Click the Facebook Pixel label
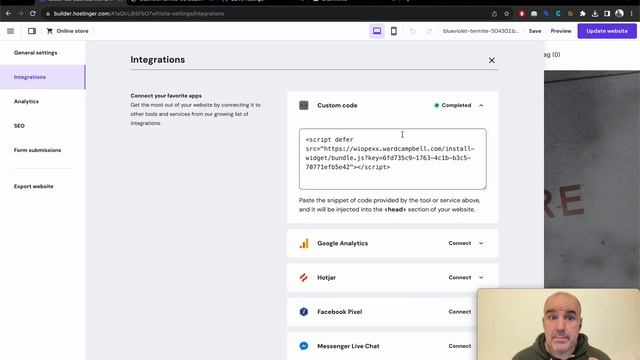Viewport: 640px width, 360px height. pyautogui.click(x=340, y=312)
